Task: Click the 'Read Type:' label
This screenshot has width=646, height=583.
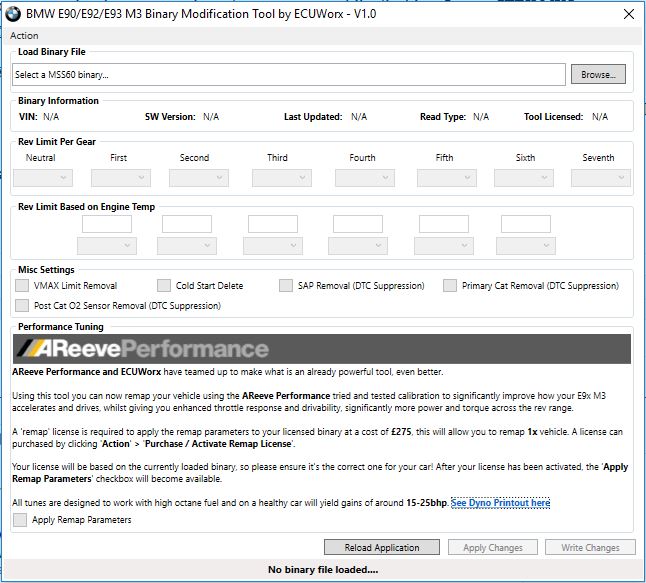Action: pyautogui.click(x=443, y=117)
